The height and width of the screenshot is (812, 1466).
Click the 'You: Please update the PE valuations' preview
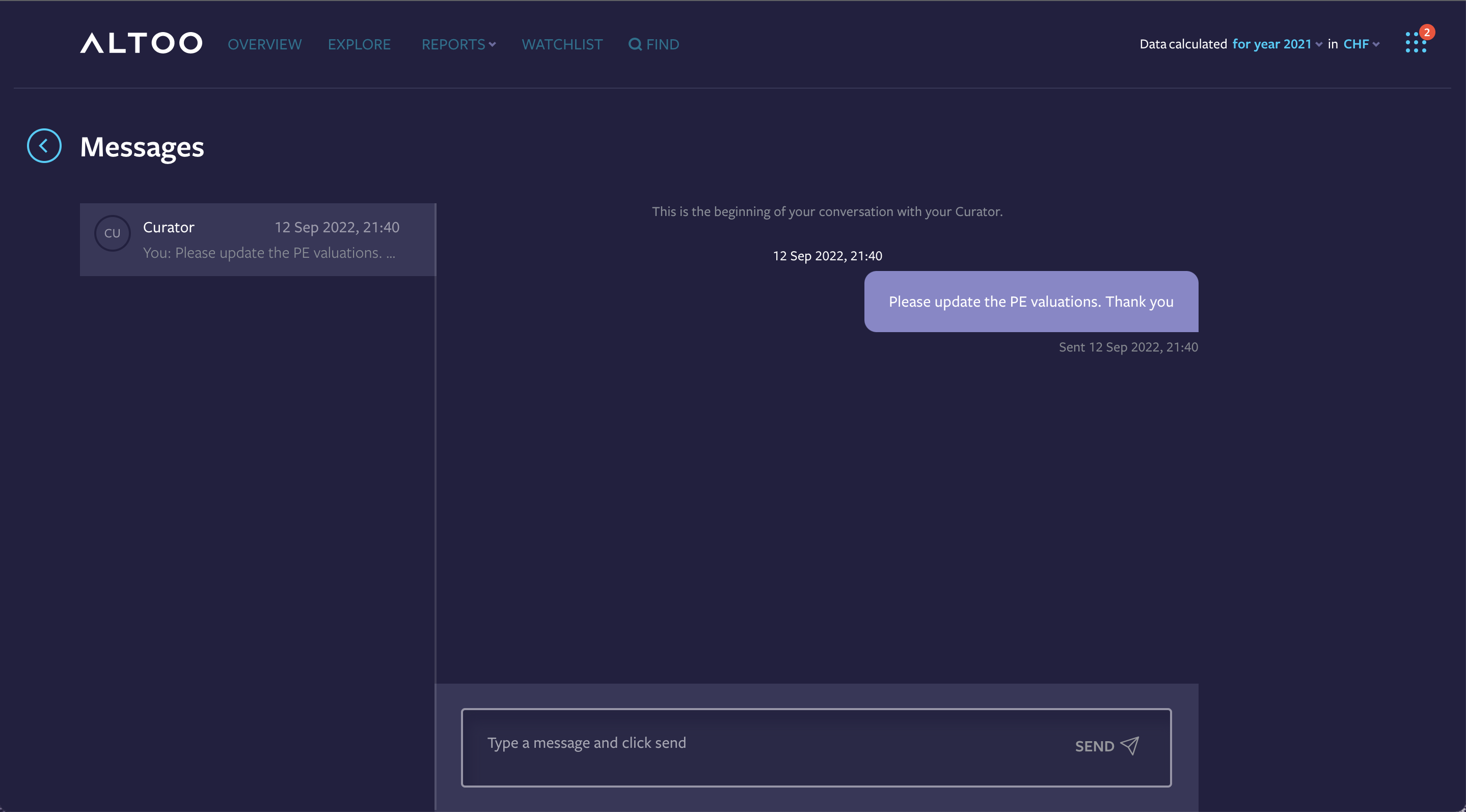coord(268,253)
